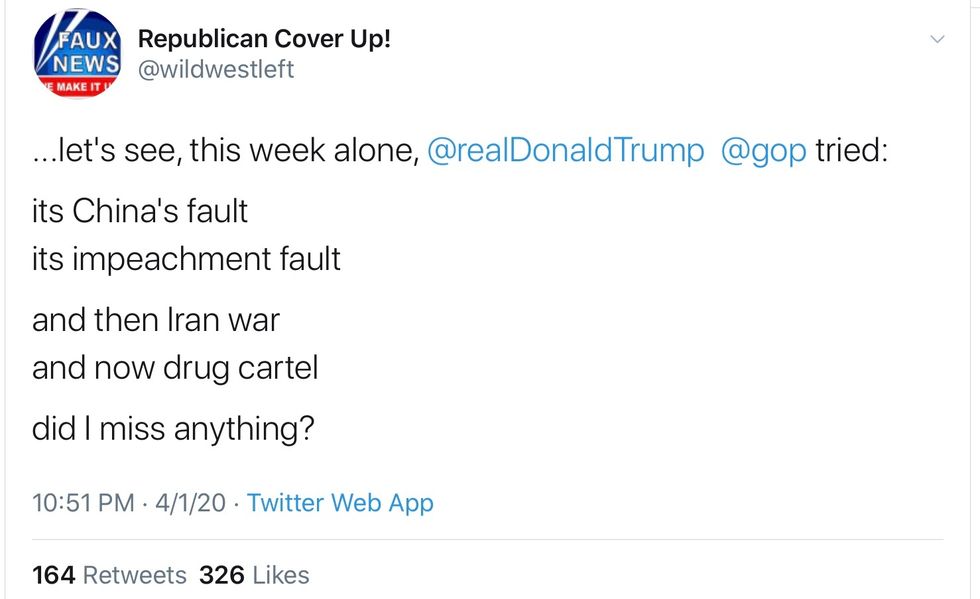Click the red banner strip on avatar
The width and height of the screenshot is (980, 599).
77,90
